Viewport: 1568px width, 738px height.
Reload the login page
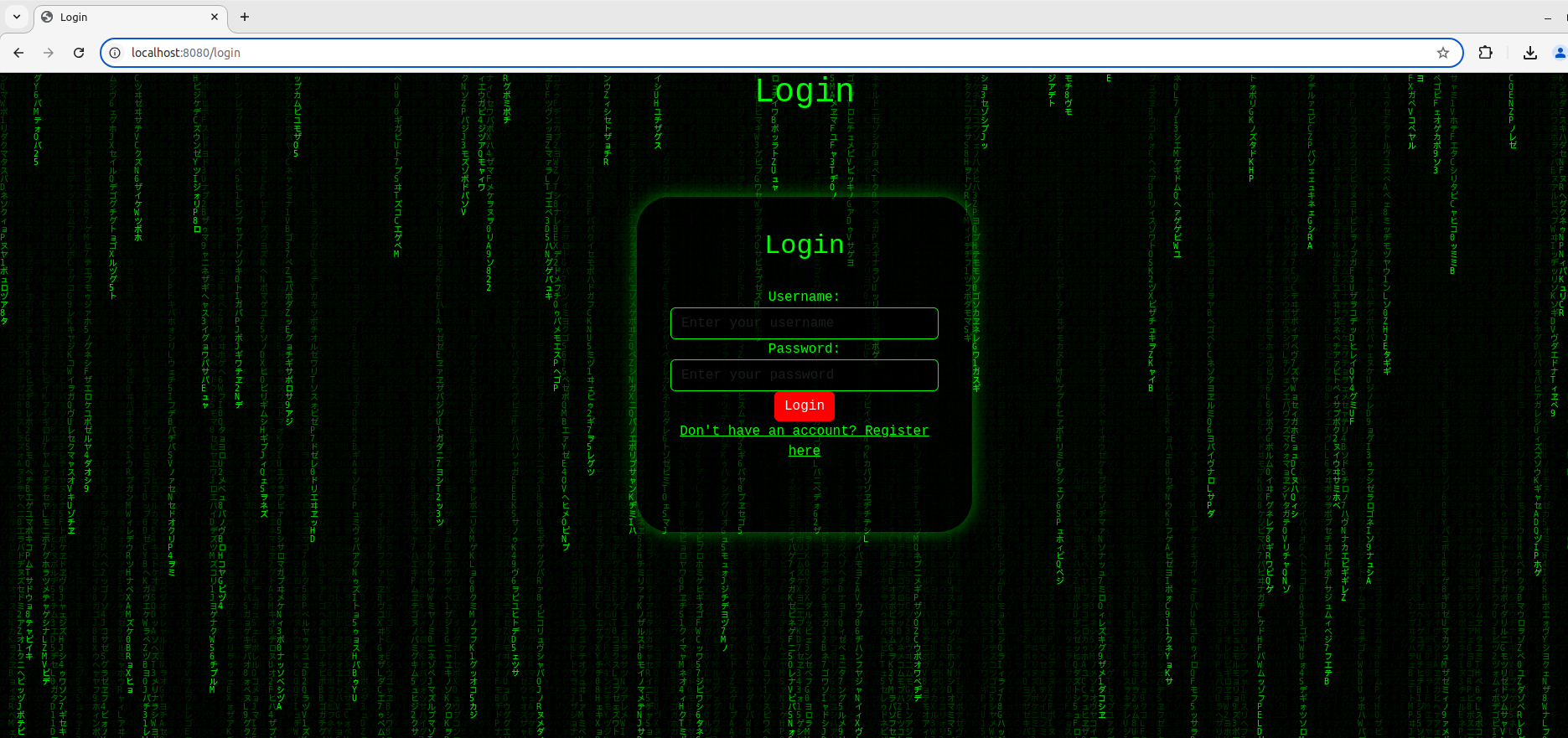point(79,53)
